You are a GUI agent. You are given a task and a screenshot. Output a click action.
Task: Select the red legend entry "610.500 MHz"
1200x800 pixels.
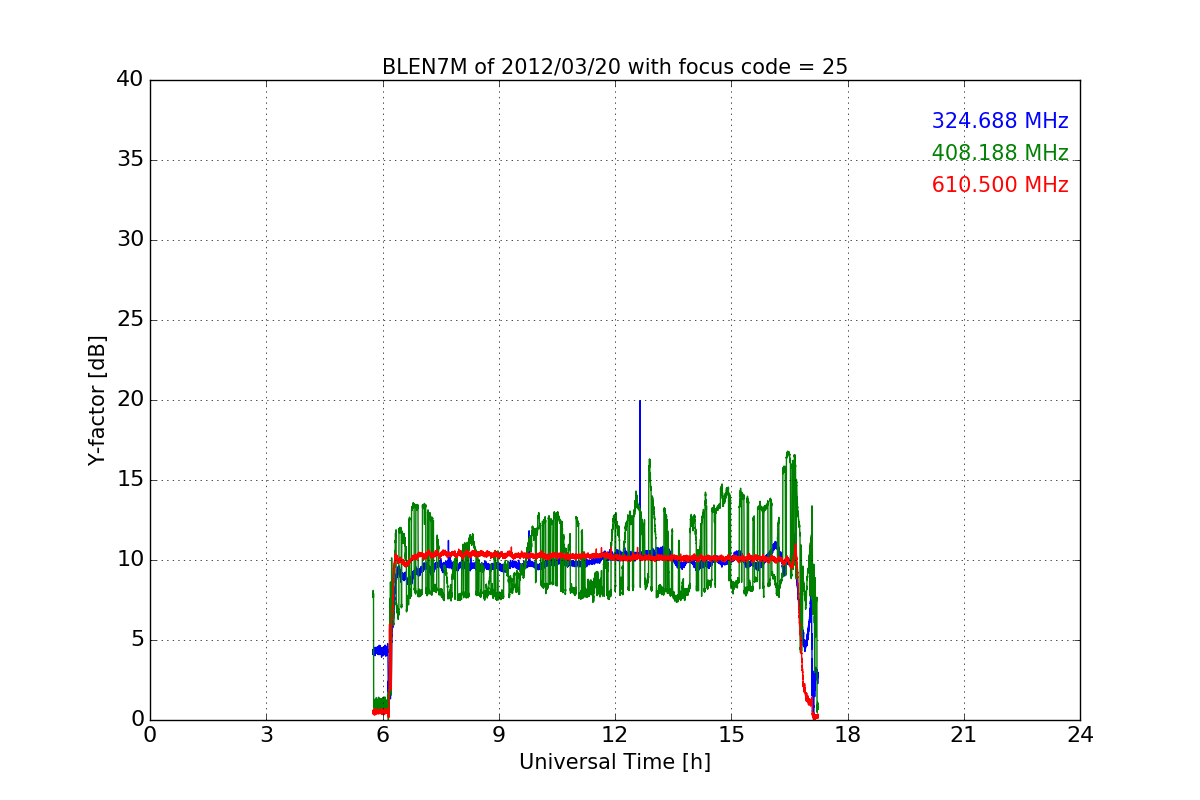[1000, 185]
